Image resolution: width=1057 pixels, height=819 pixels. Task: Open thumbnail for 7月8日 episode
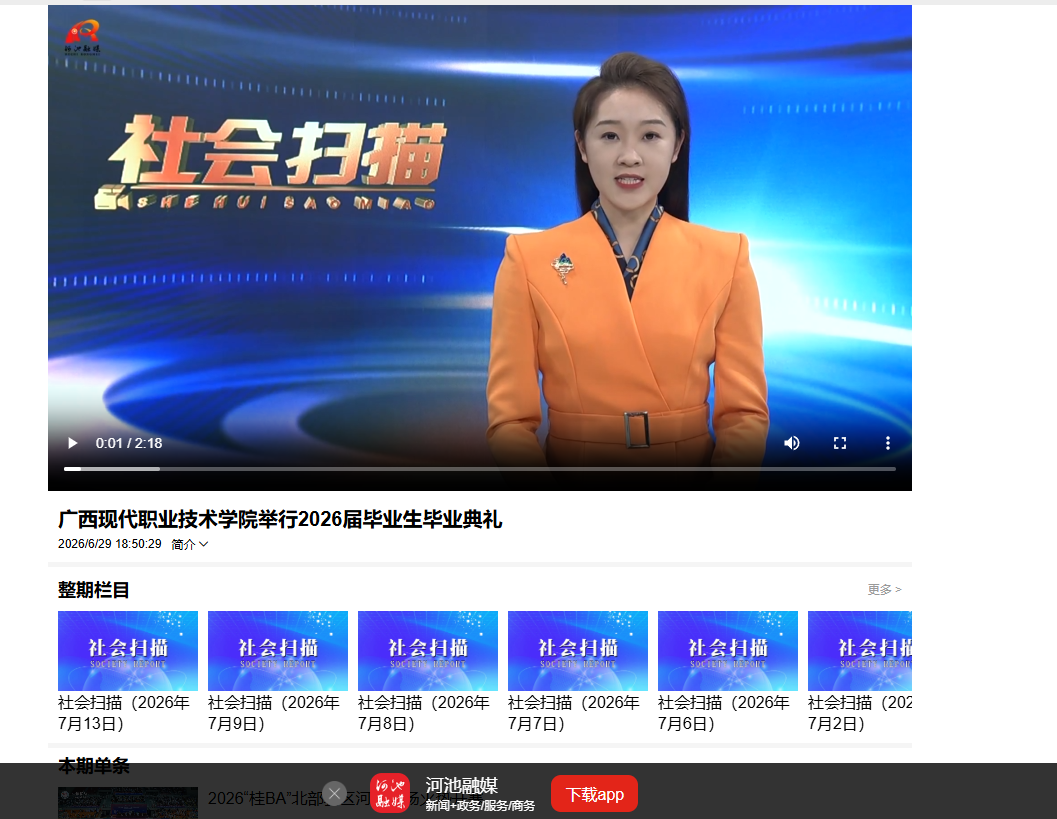pyautogui.click(x=428, y=650)
